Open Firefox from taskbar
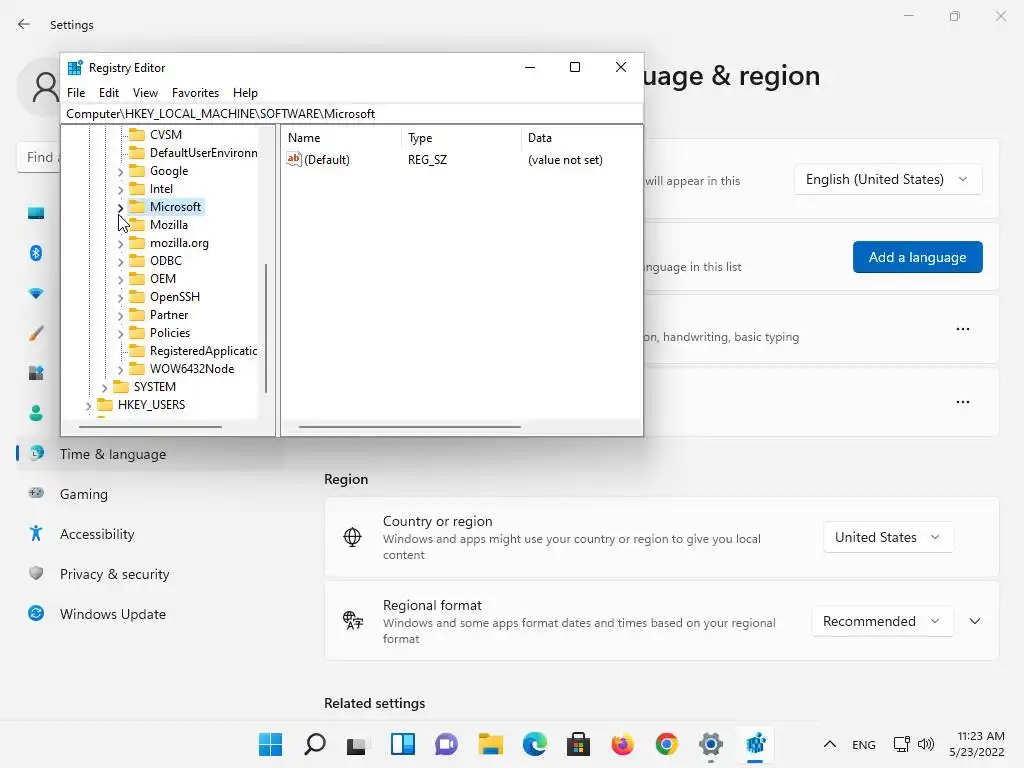Image resolution: width=1024 pixels, height=768 pixels. point(622,744)
